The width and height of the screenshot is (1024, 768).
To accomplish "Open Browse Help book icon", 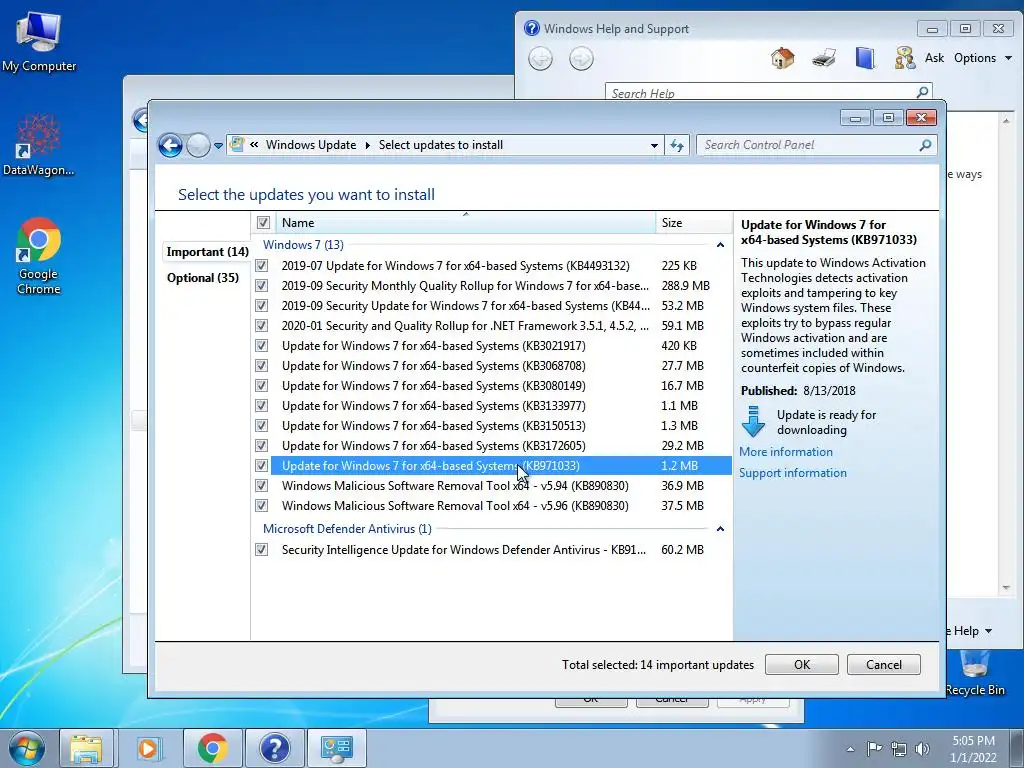I will point(865,57).
